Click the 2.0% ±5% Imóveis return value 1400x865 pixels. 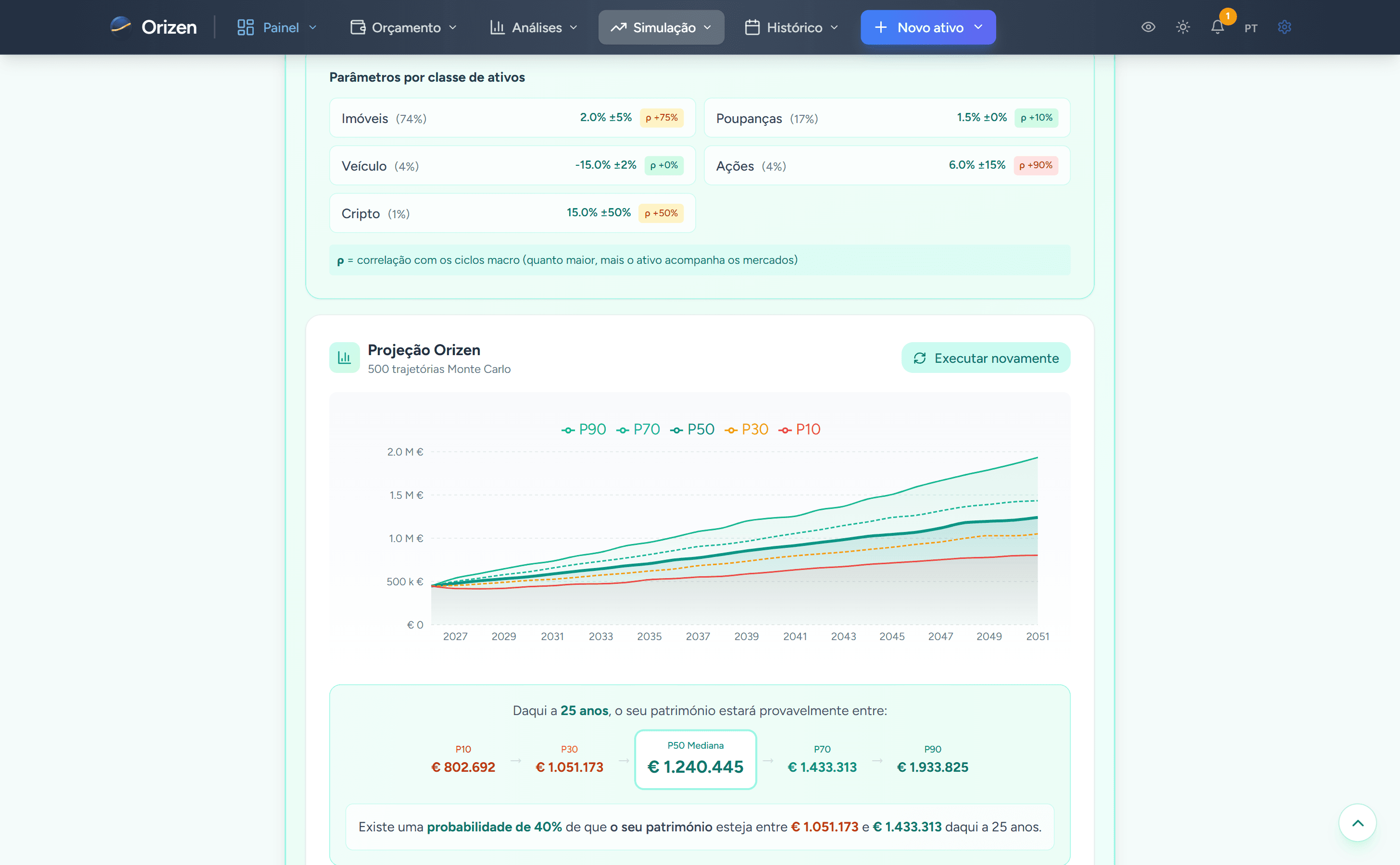coord(606,117)
